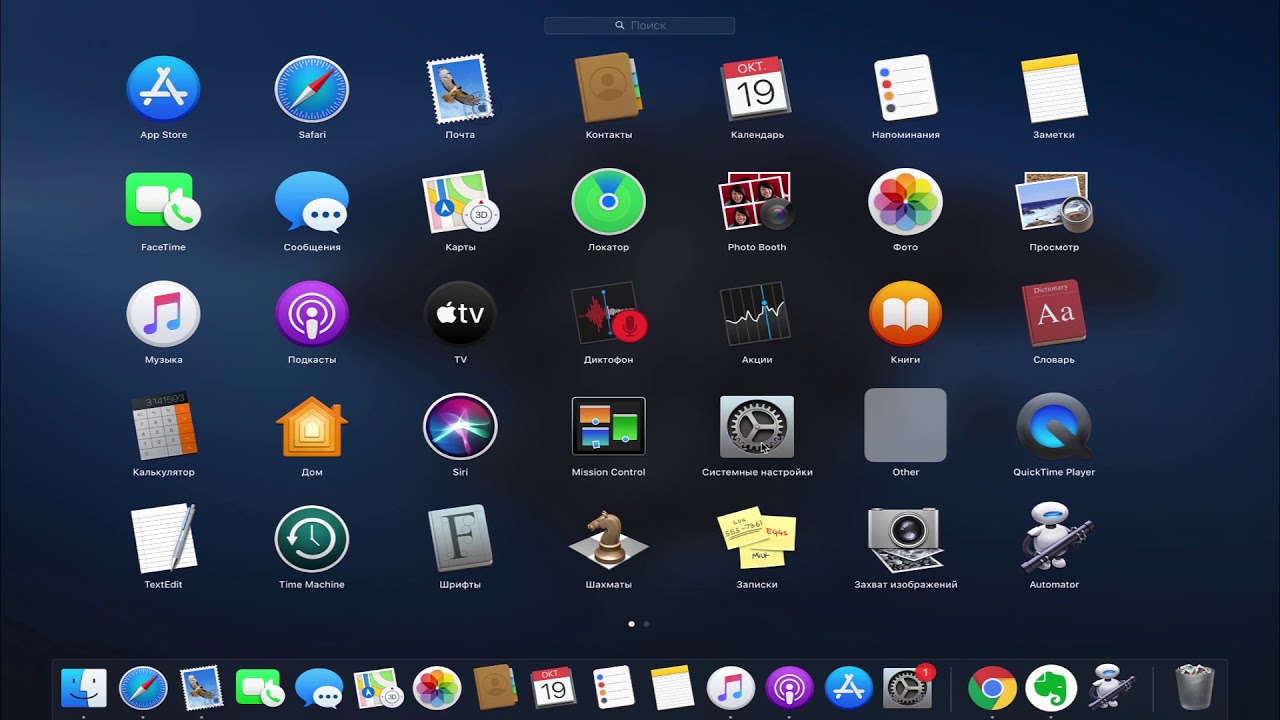Switch to the second Launchpad page dot
1280x720 pixels.
[x=647, y=624]
